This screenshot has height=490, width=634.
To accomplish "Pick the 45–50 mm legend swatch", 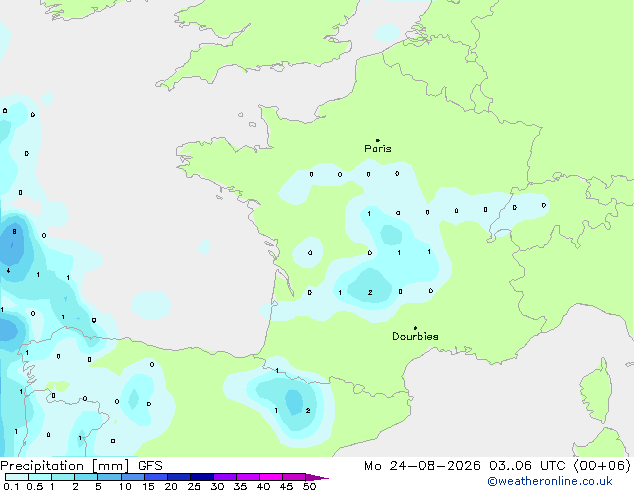I will [x=294, y=477].
